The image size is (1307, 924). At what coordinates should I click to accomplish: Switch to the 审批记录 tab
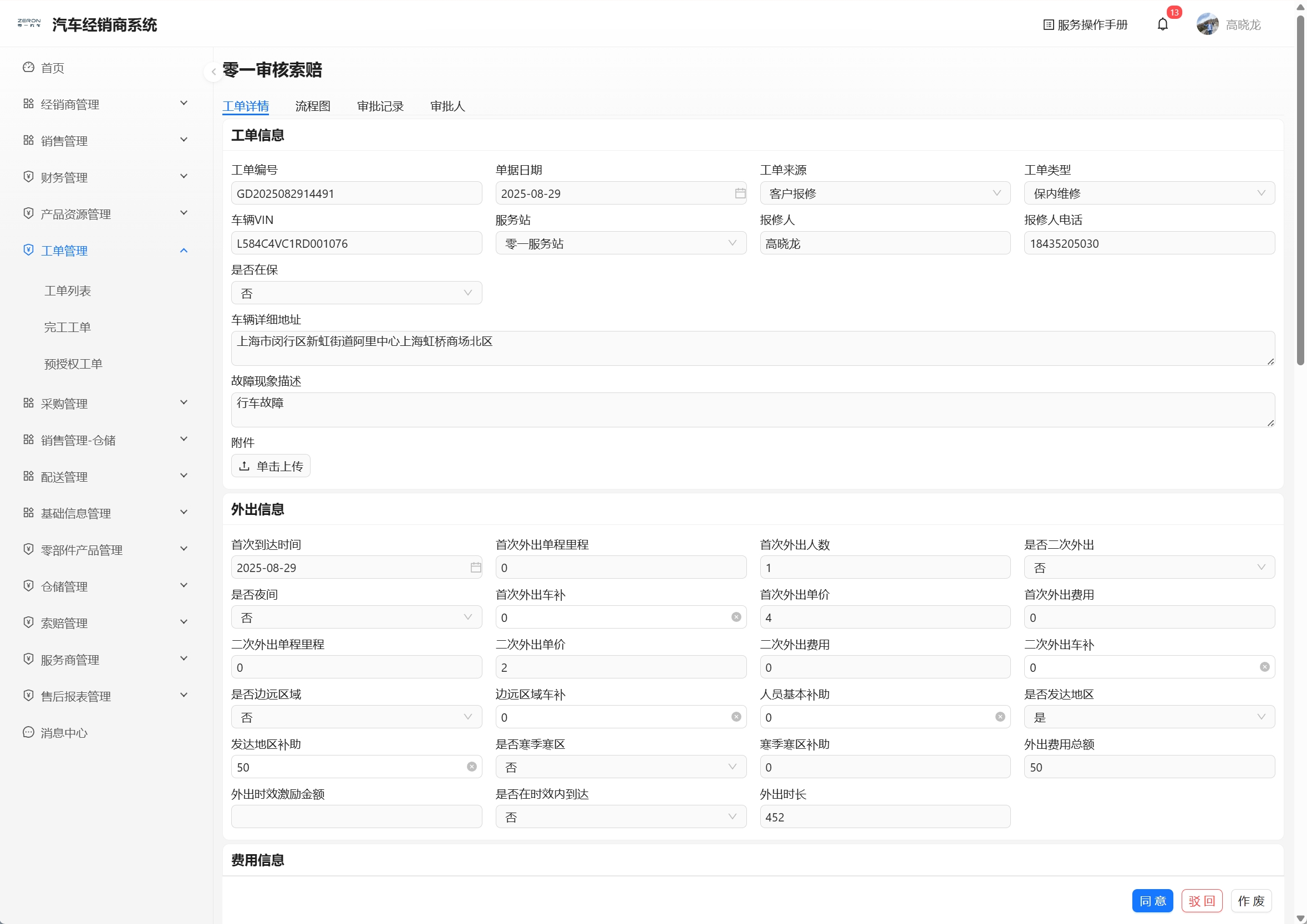[x=380, y=106]
